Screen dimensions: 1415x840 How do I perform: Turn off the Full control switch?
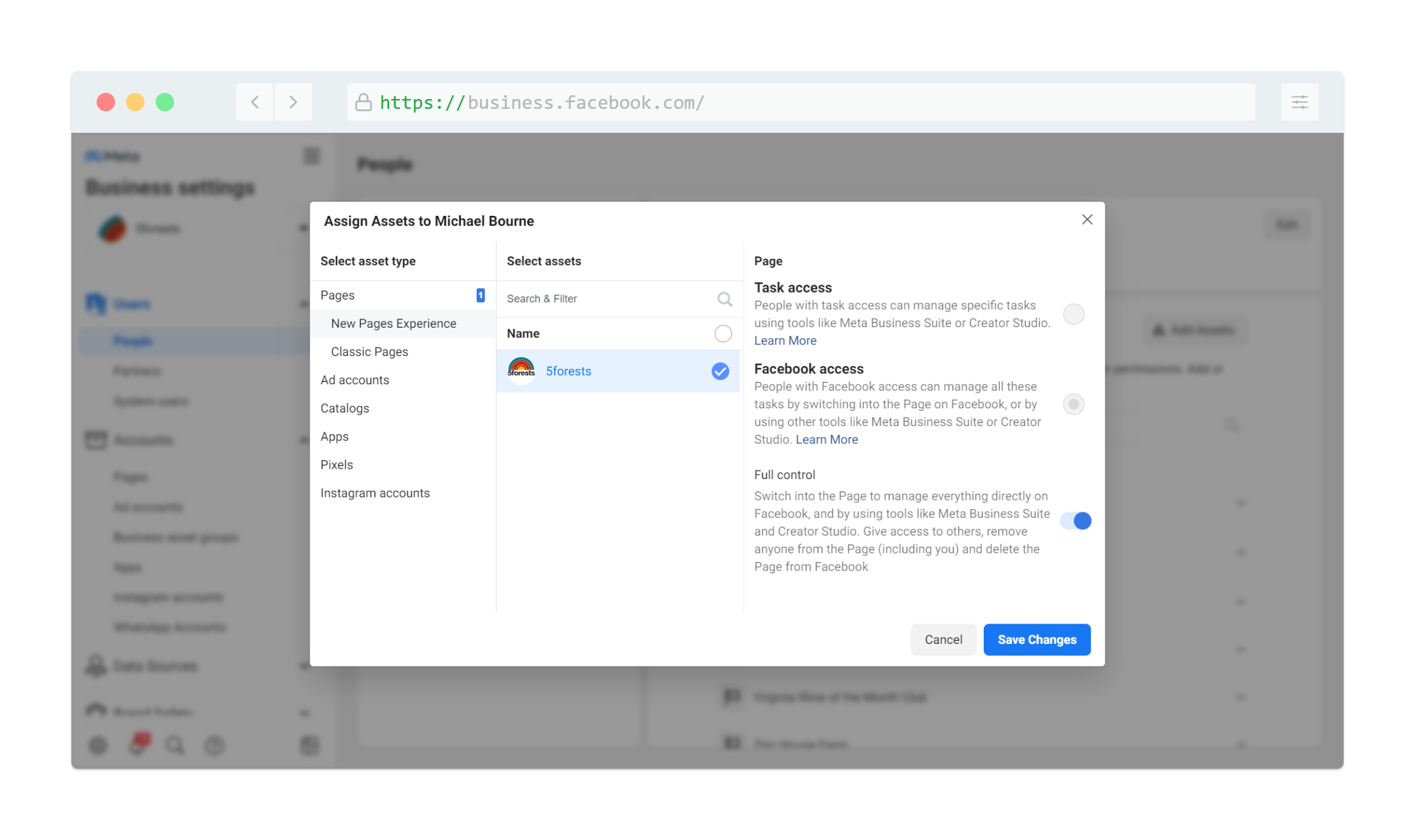click(1075, 521)
